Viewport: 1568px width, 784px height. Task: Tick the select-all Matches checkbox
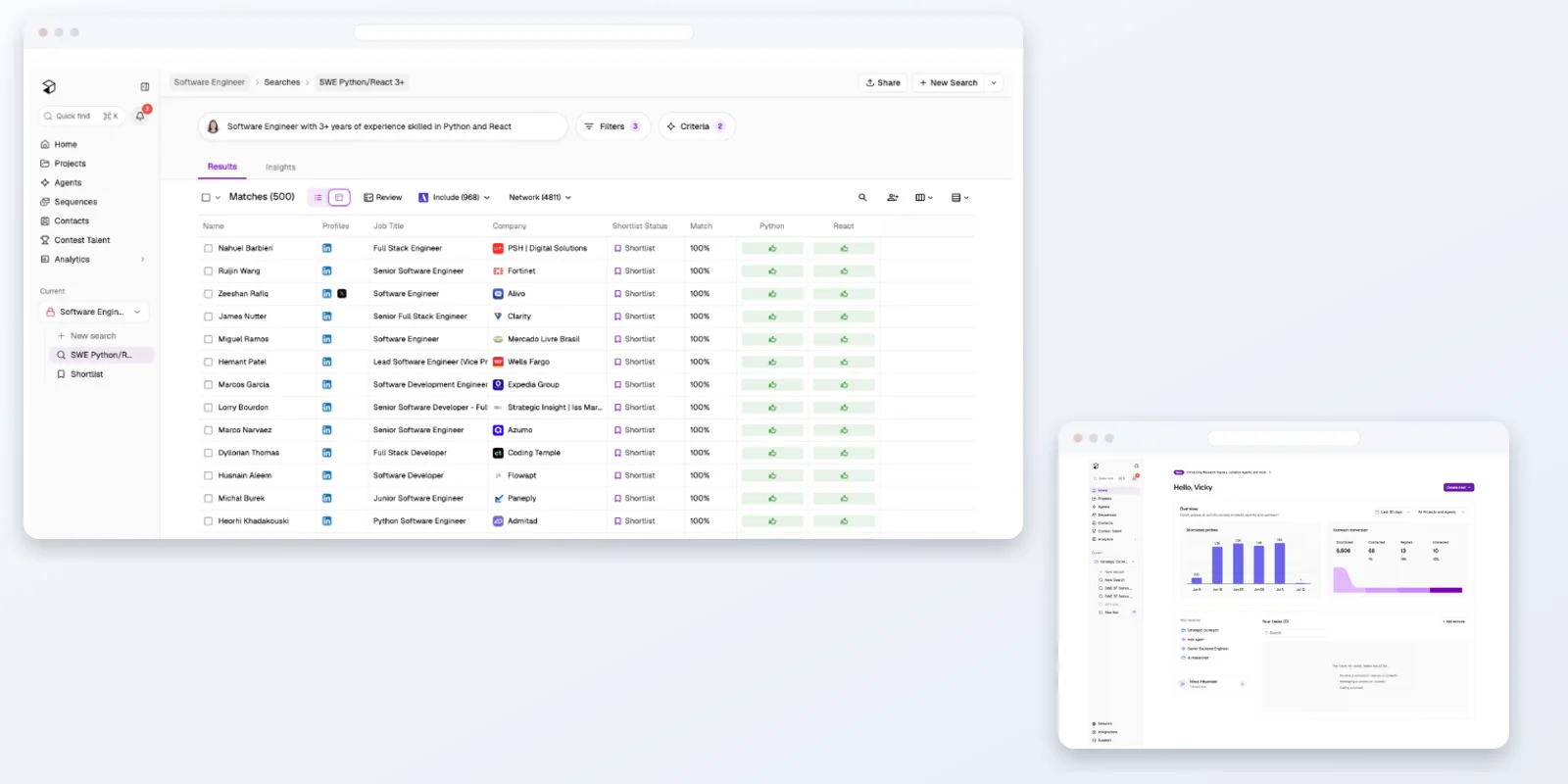tap(206, 198)
